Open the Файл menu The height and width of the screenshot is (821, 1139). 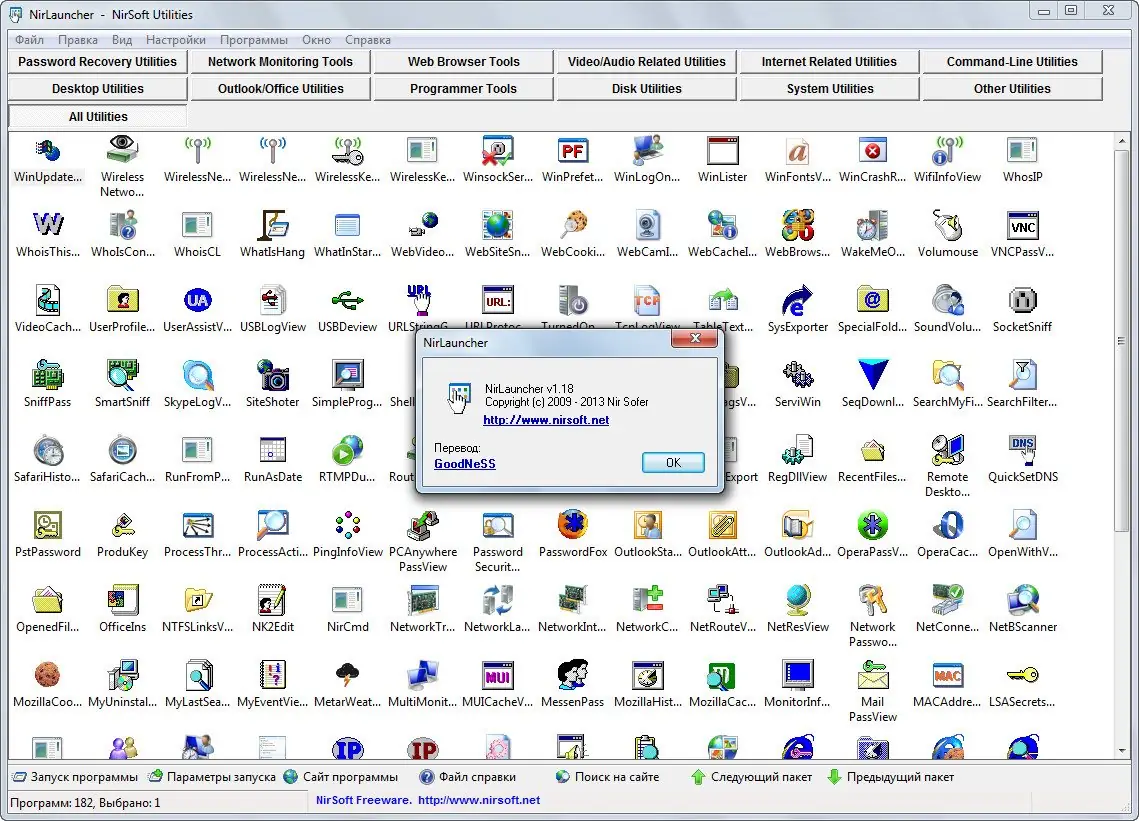[x=30, y=40]
